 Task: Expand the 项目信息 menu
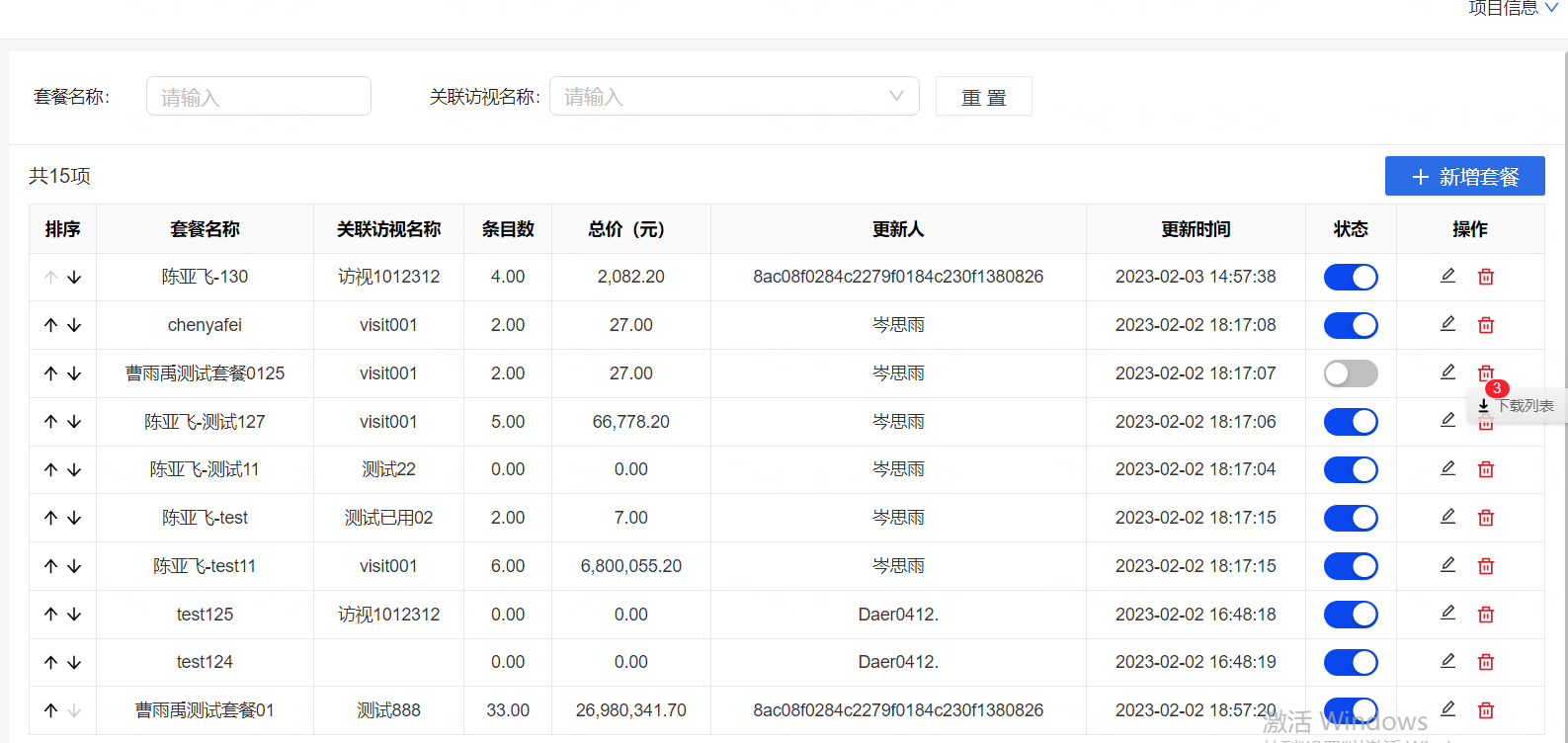1512,8
